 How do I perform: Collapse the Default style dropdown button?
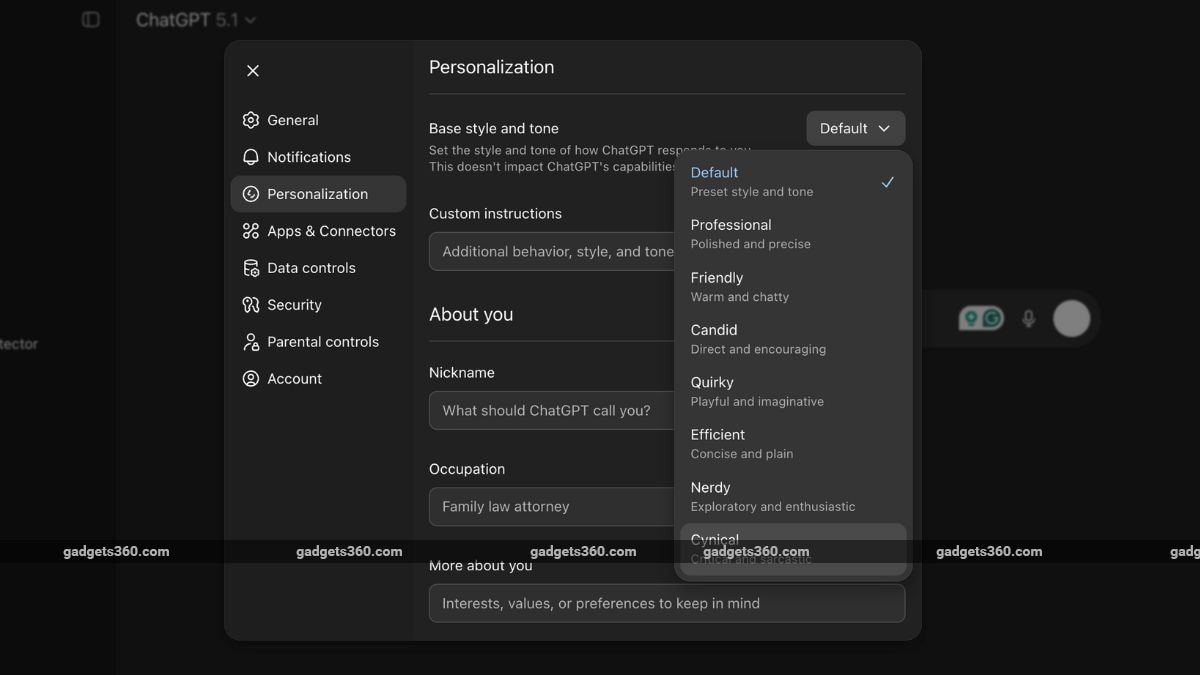(855, 128)
